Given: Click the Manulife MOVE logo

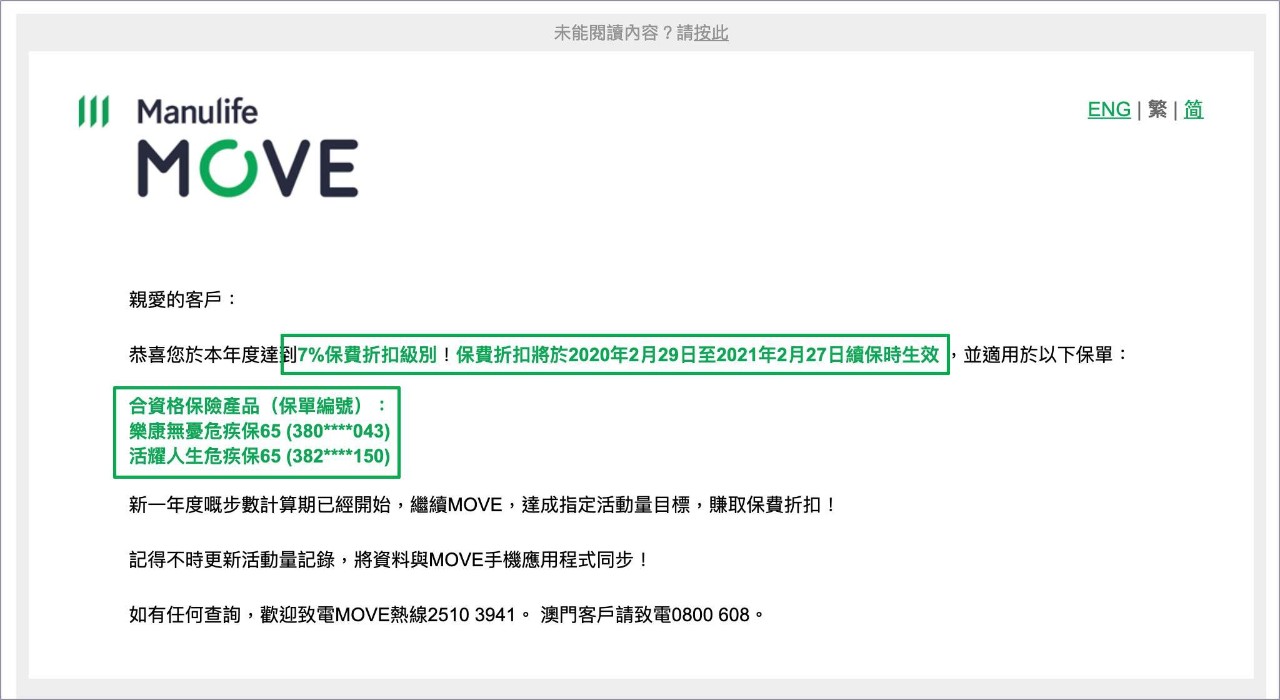Looking at the screenshot, I should point(218,146).
